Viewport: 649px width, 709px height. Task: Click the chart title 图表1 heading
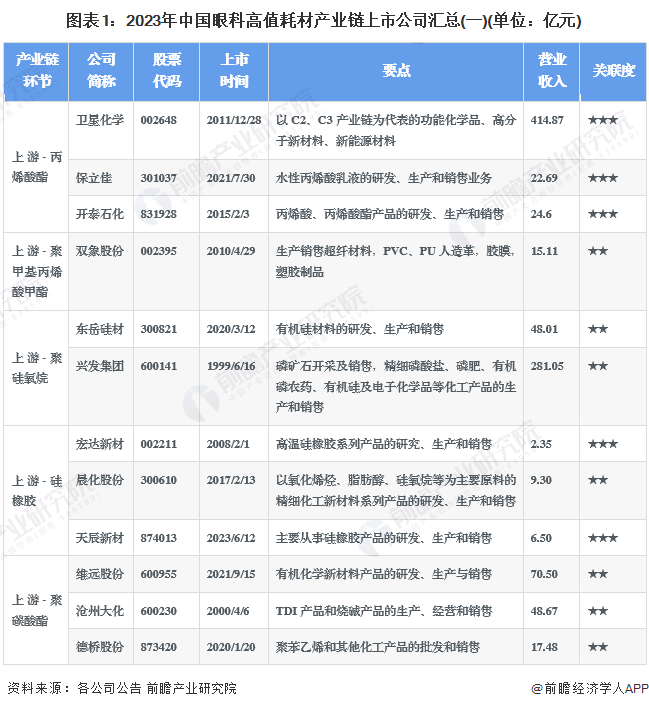[x=324, y=21]
